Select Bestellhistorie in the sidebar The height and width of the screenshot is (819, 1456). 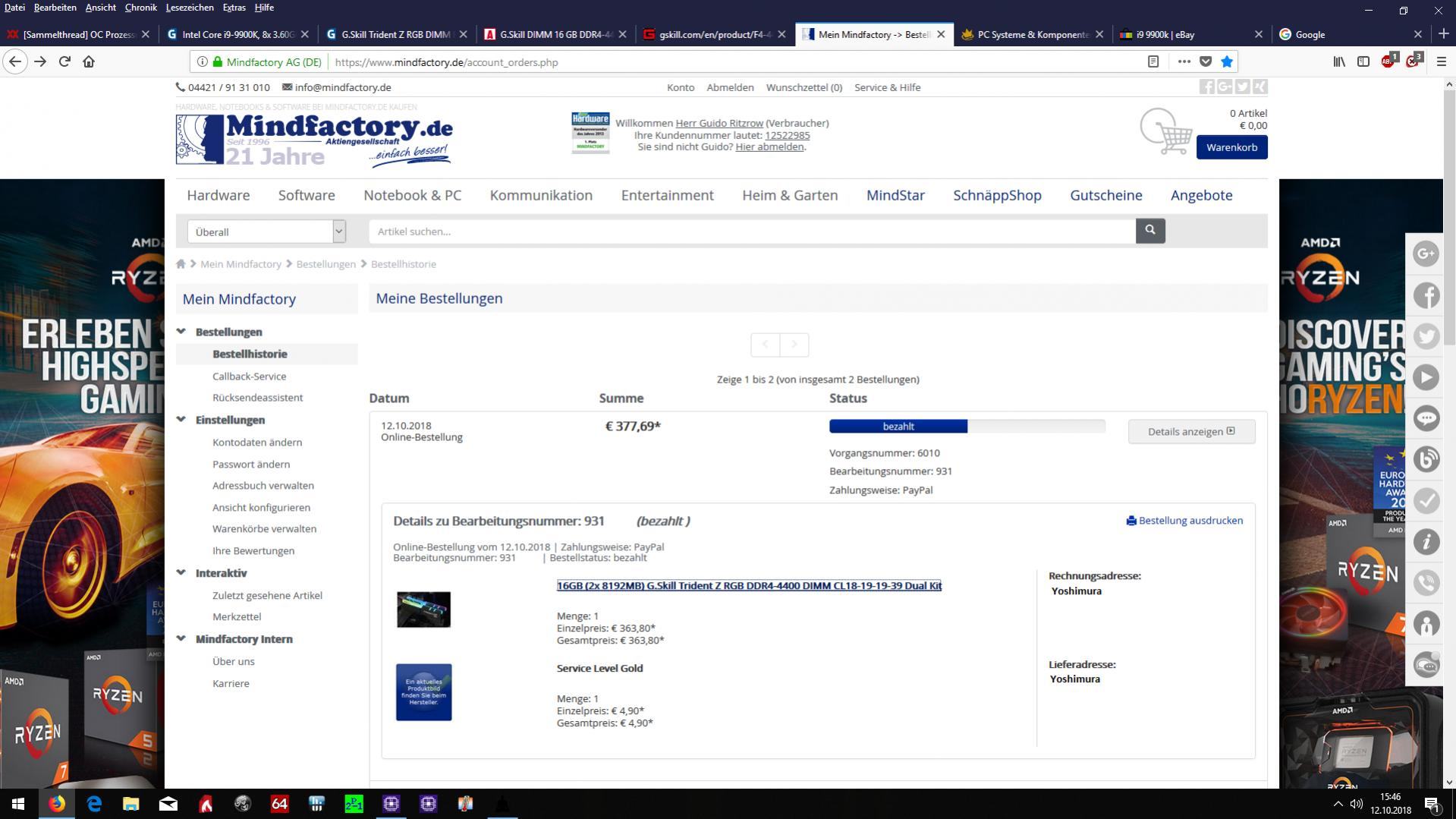[250, 354]
